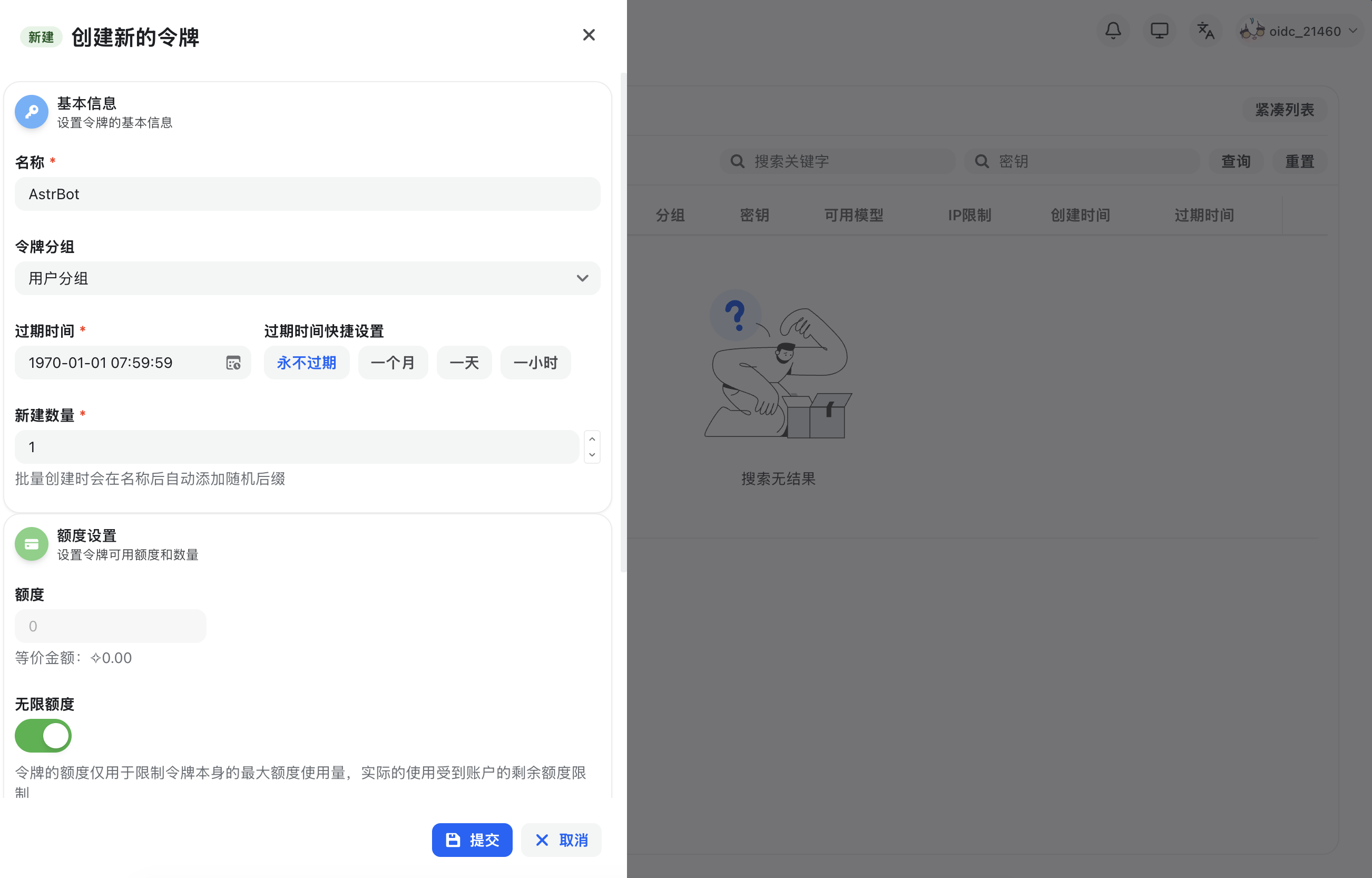The width and height of the screenshot is (1372, 878).
Task: Click the save icon inside 提交 button
Action: (x=452, y=840)
